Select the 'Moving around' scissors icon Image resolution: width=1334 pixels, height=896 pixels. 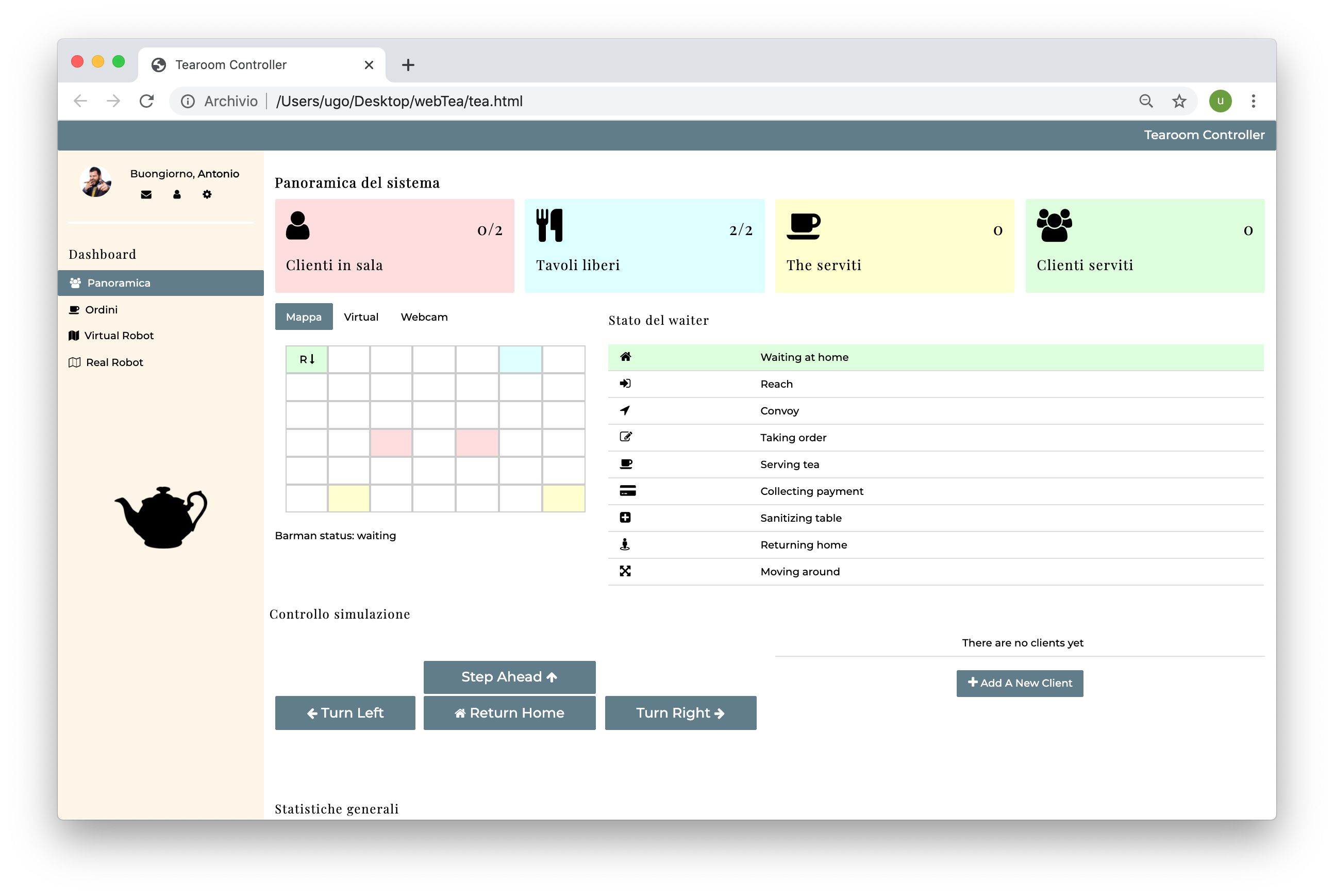625,571
